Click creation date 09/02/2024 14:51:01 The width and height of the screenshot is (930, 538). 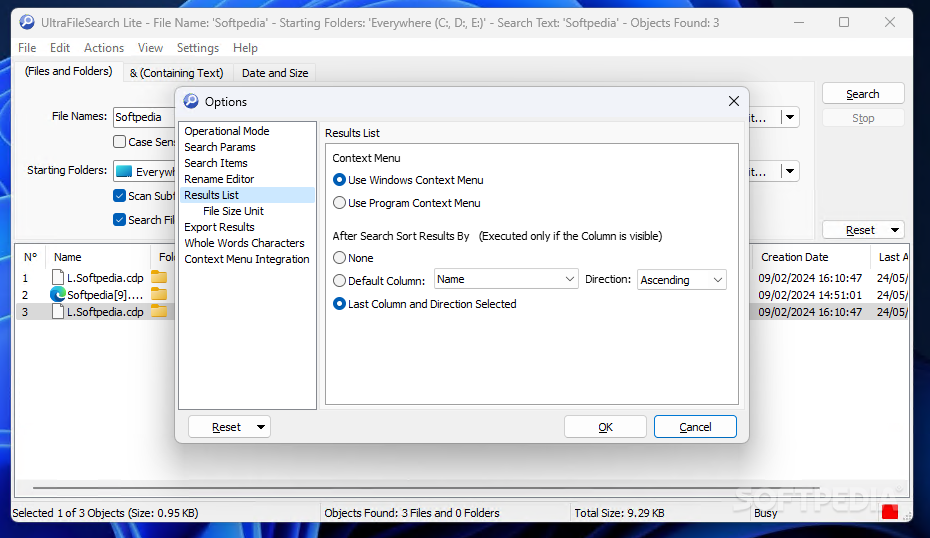810,295
